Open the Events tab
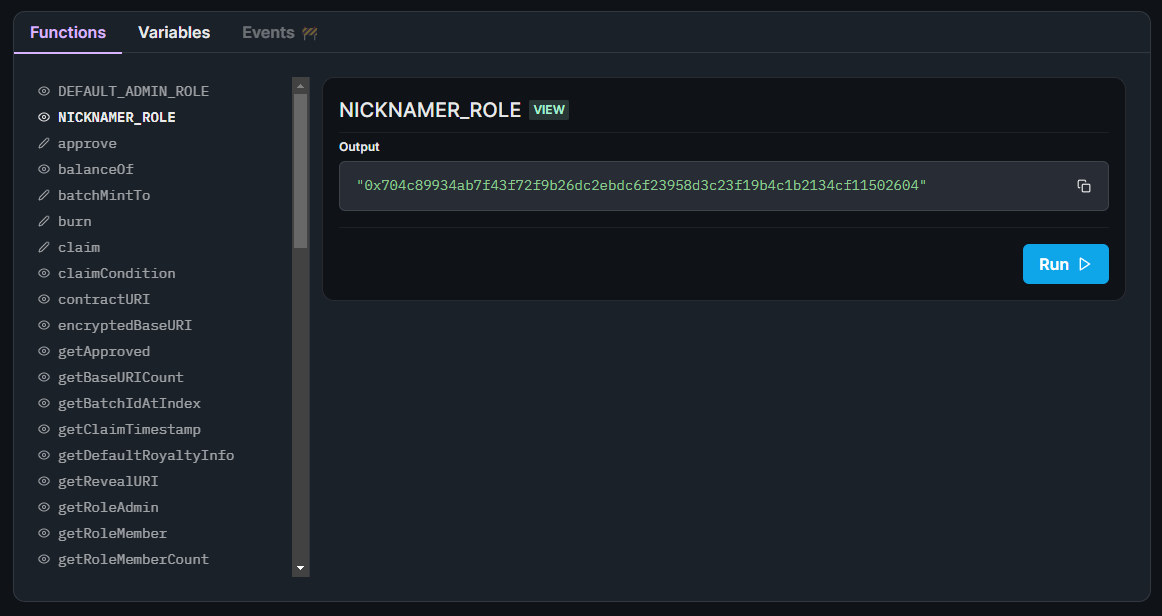 270,32
